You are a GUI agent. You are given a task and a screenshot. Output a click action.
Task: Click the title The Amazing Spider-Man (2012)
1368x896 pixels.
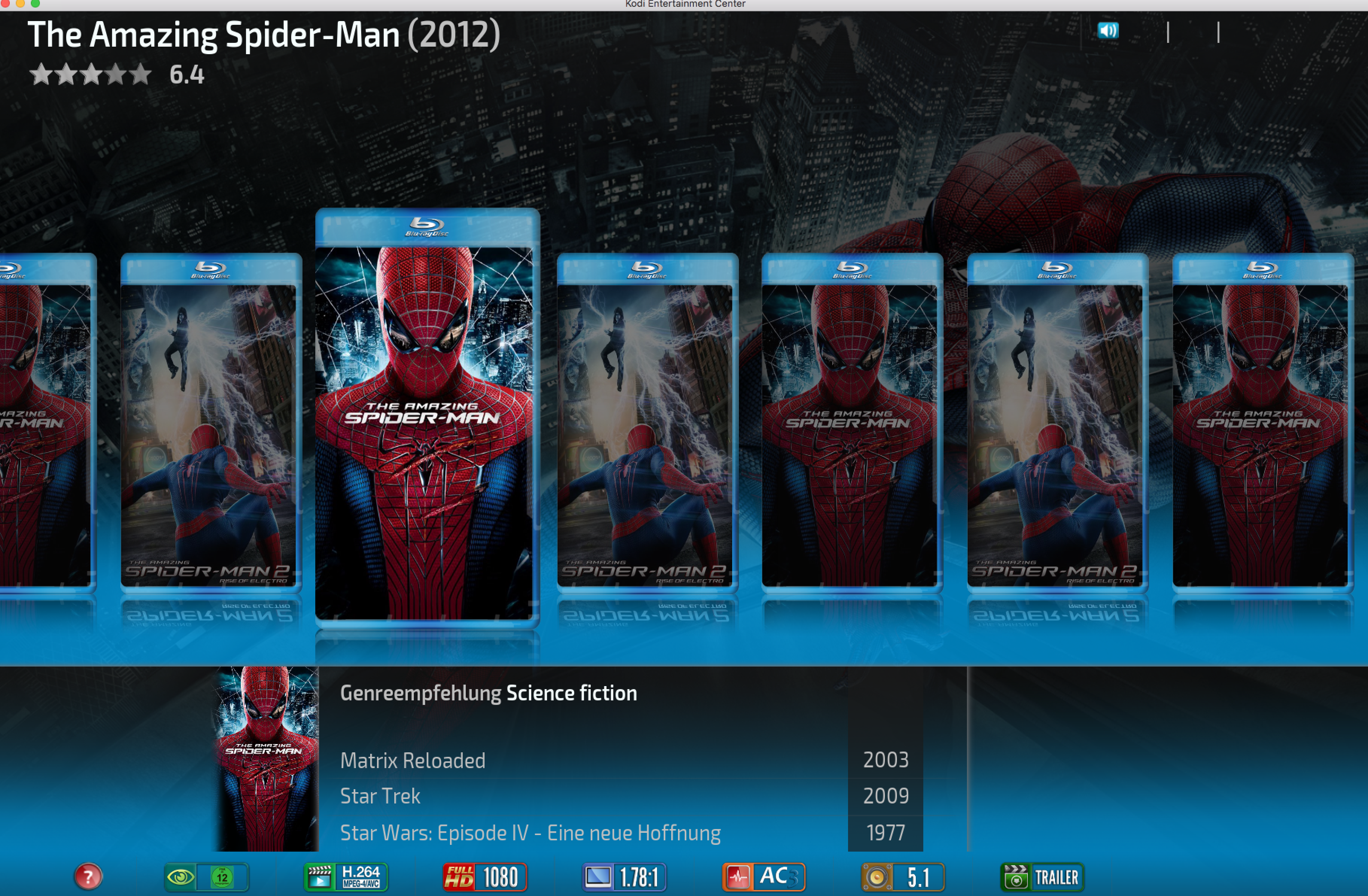click(x=264, y=35)
